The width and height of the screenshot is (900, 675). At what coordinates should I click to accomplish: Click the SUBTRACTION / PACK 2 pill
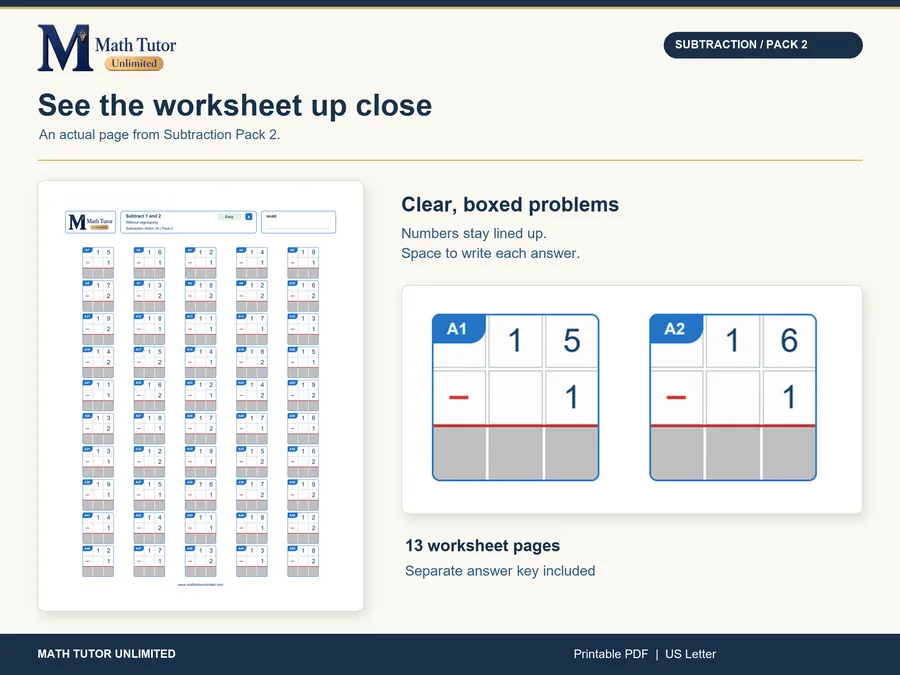[763, 45]
